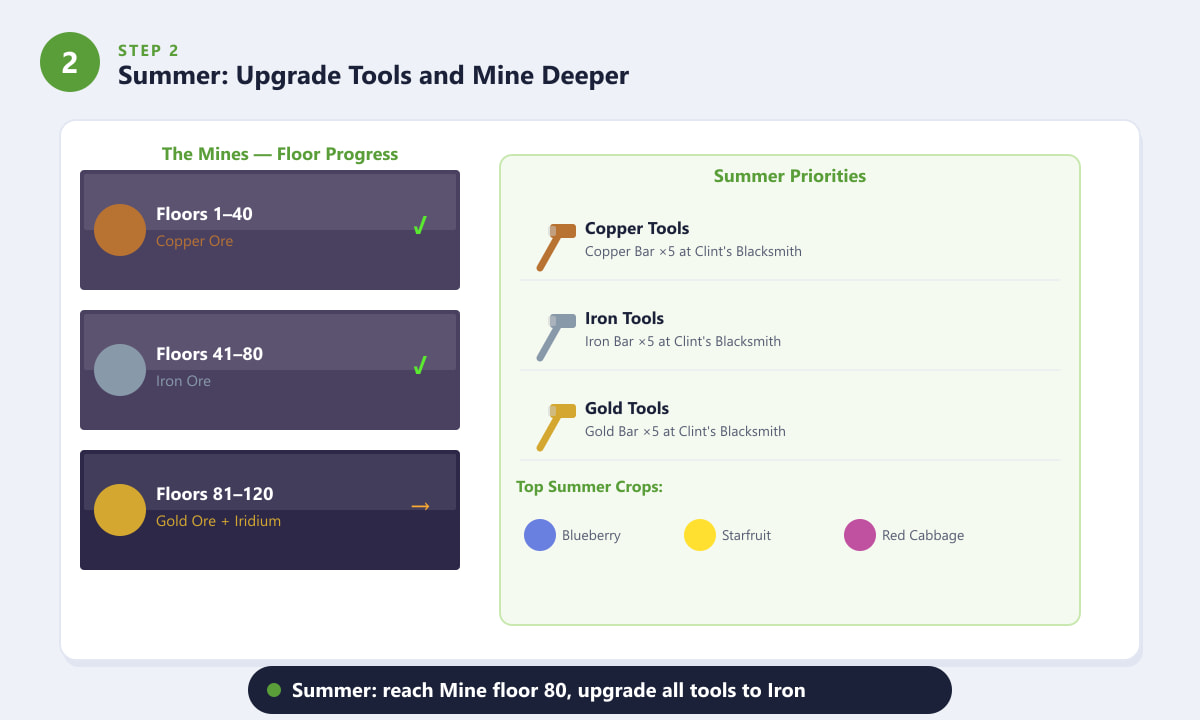Click the orange arrow on Floors 81–120
This screenshot has width=1200, height=720.
[x=420, y=507]
